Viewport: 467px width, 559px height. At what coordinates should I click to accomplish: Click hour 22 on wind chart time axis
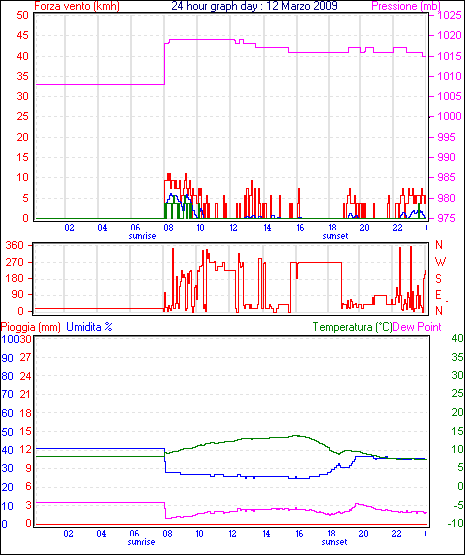(397, 227)
